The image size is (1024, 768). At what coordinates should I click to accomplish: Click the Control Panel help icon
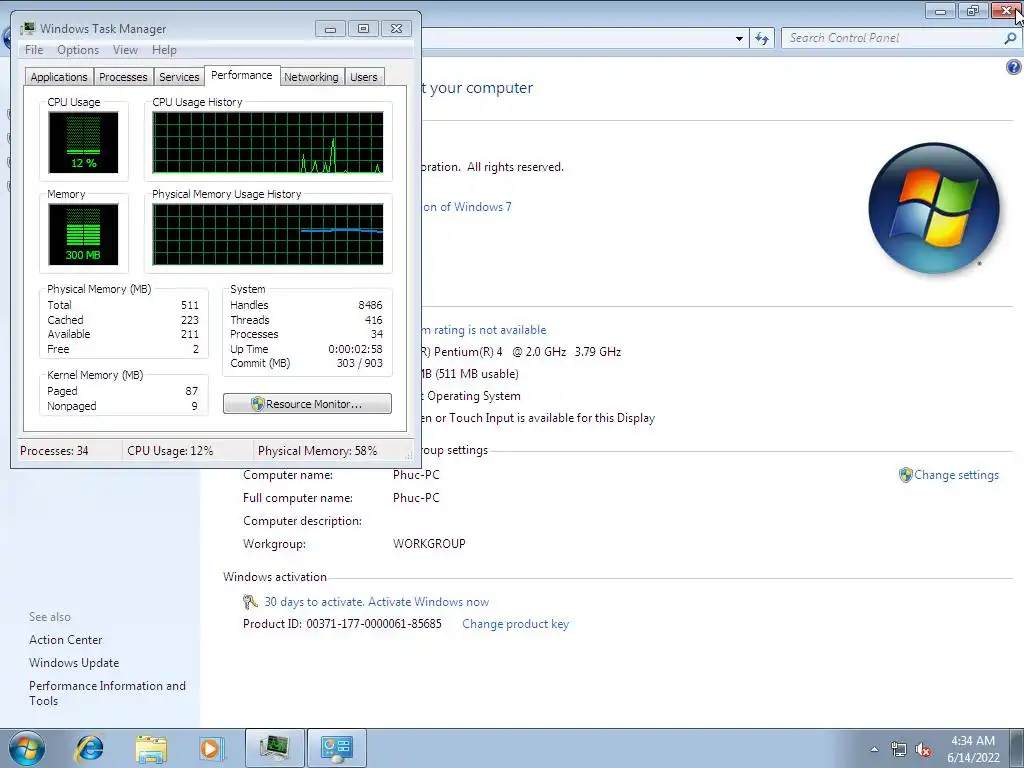[1014, 67]
